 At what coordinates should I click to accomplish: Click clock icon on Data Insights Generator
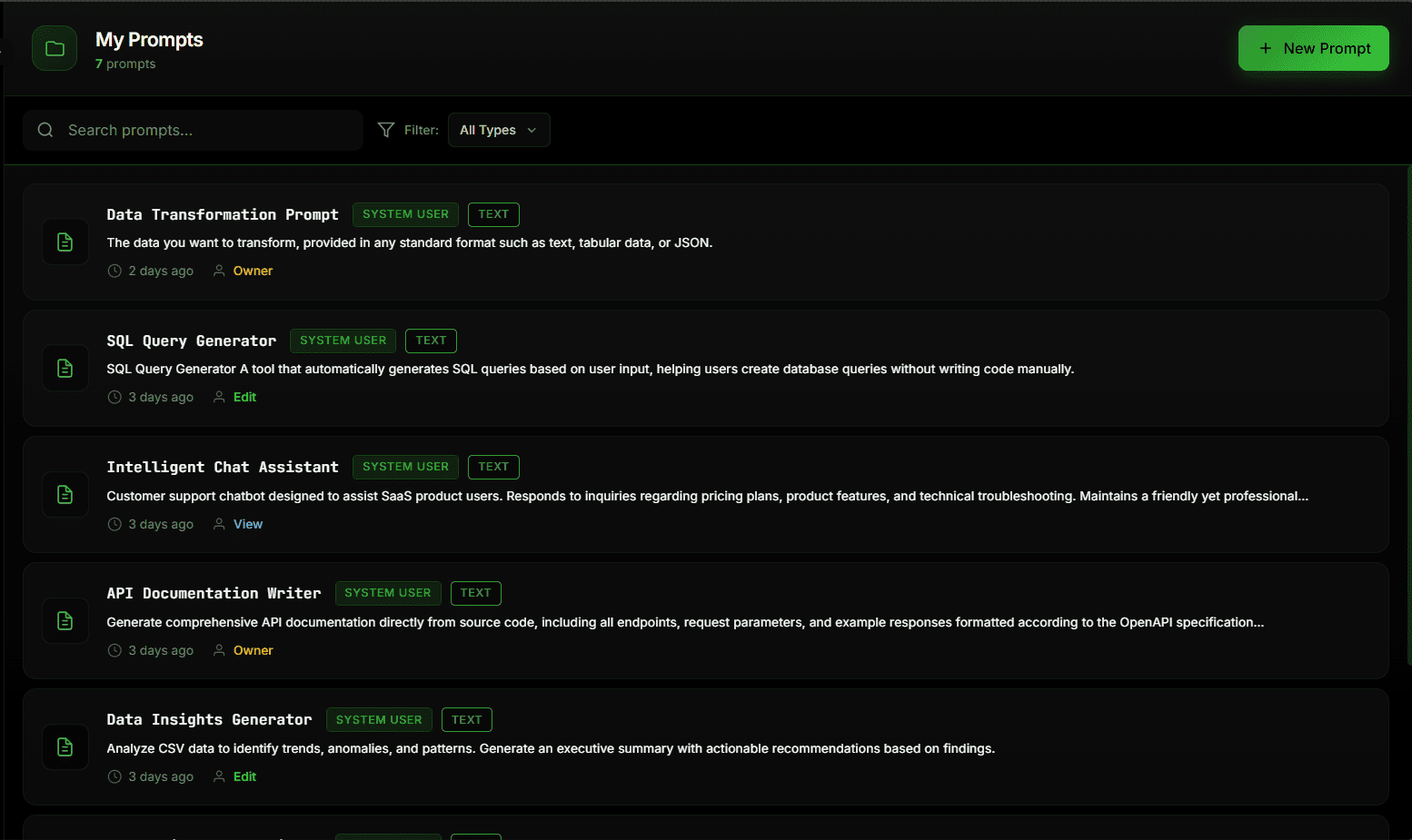point(114,776)
